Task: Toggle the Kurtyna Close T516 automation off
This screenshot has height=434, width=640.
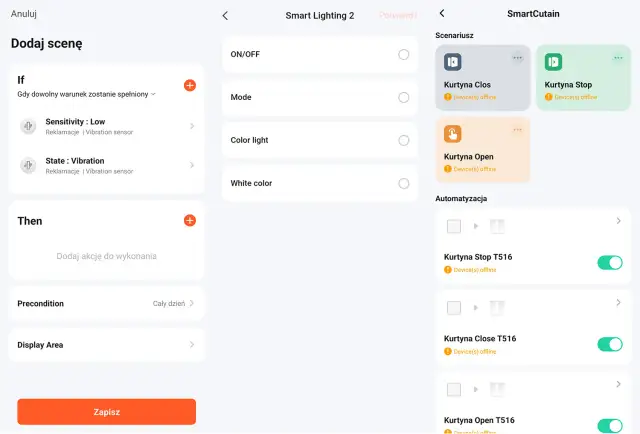Action: pyautogui.click(x=610, y=344)
